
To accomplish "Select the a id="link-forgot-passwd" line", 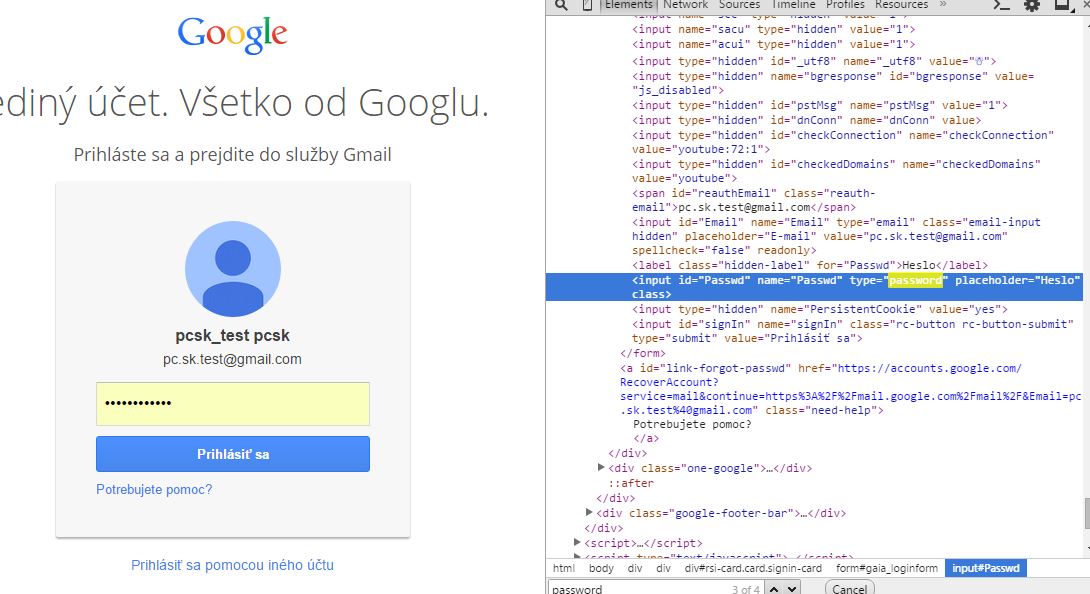I will tap(850, 390).
